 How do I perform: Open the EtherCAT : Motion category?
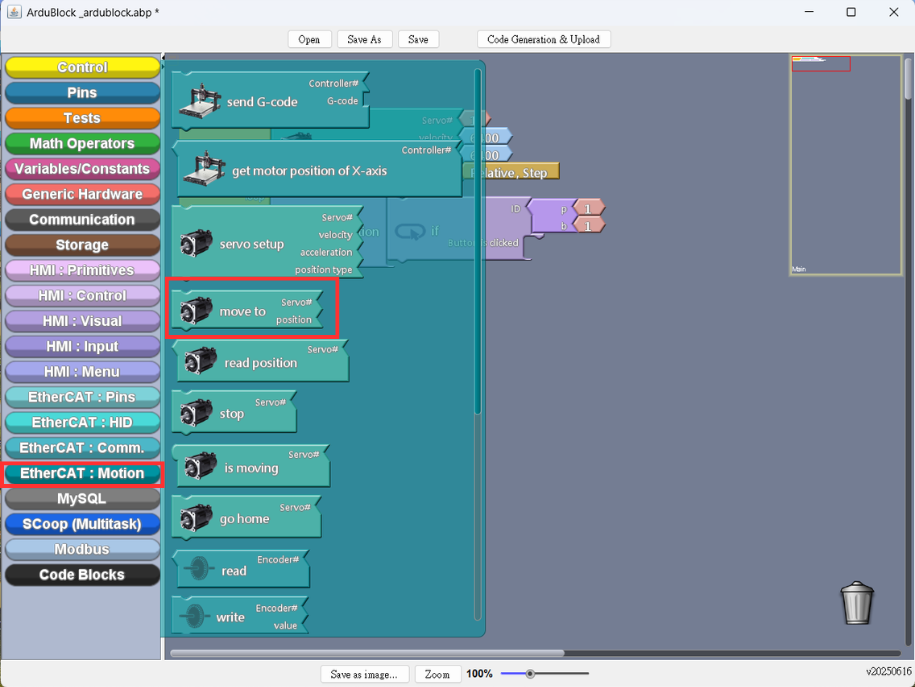point(82,473)
